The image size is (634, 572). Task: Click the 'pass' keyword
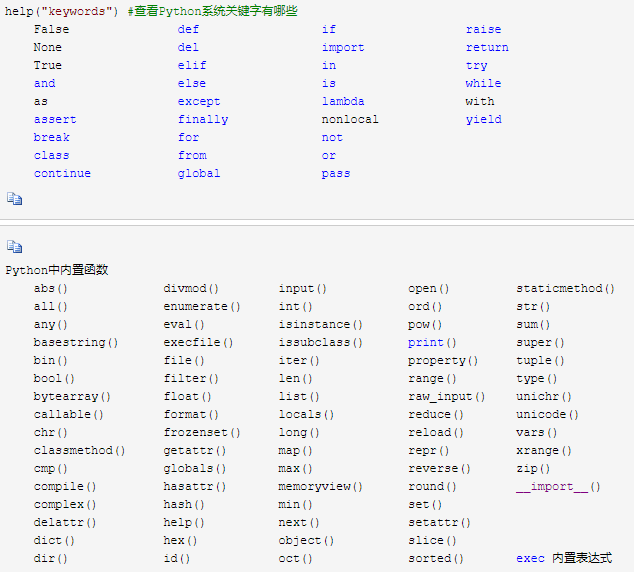(x=336, y=173)
